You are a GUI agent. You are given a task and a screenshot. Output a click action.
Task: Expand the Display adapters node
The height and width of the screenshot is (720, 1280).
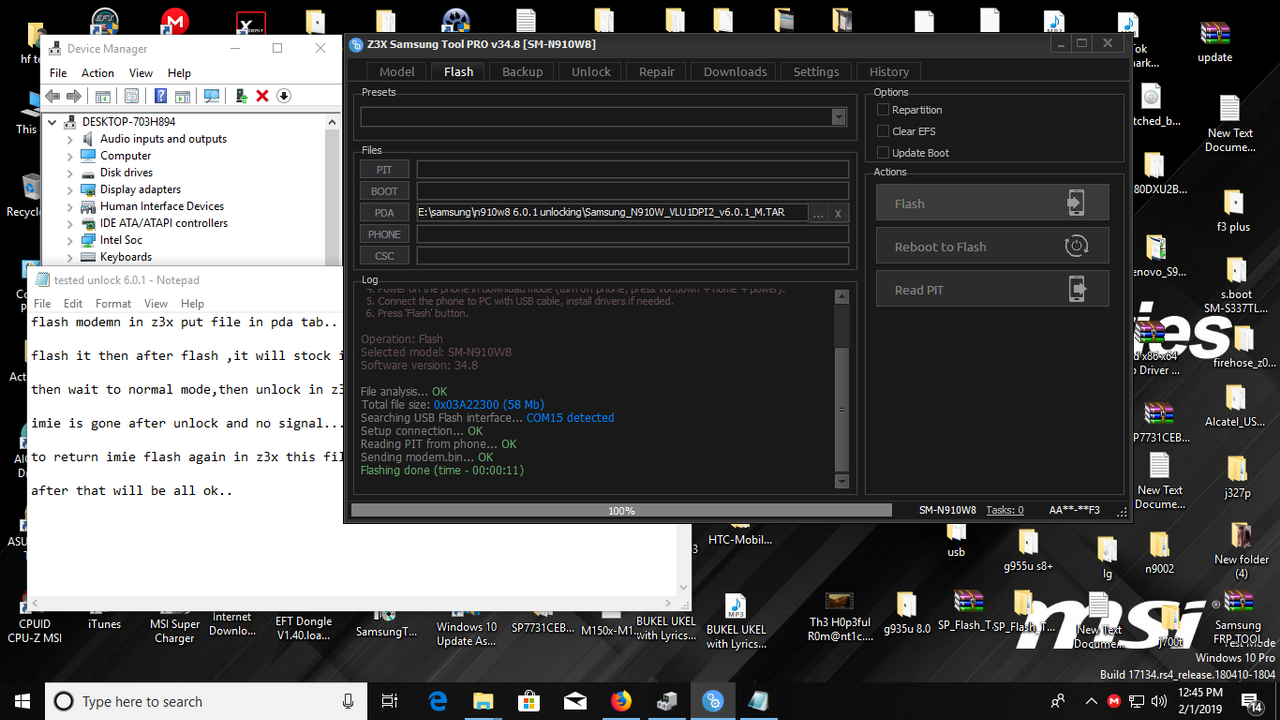tap(70, 190)
